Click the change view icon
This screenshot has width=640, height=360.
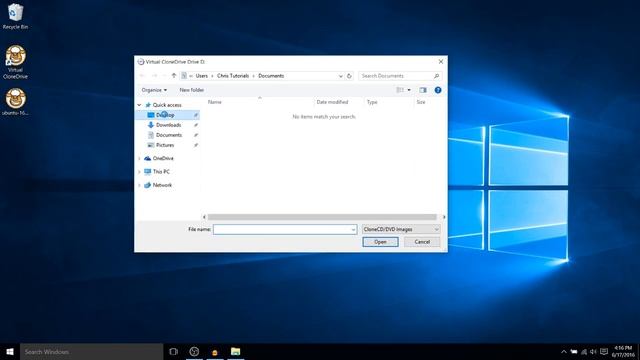coord(400,90)
